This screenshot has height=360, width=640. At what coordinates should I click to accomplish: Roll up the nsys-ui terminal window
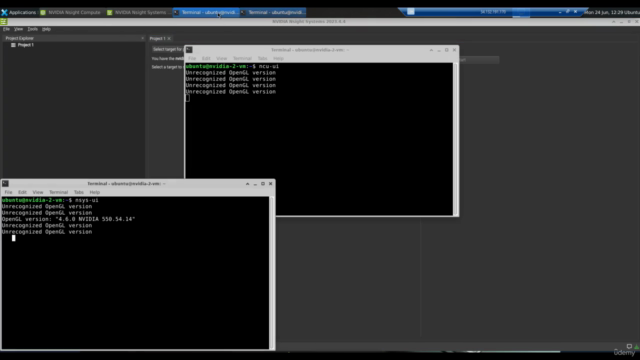247,184
